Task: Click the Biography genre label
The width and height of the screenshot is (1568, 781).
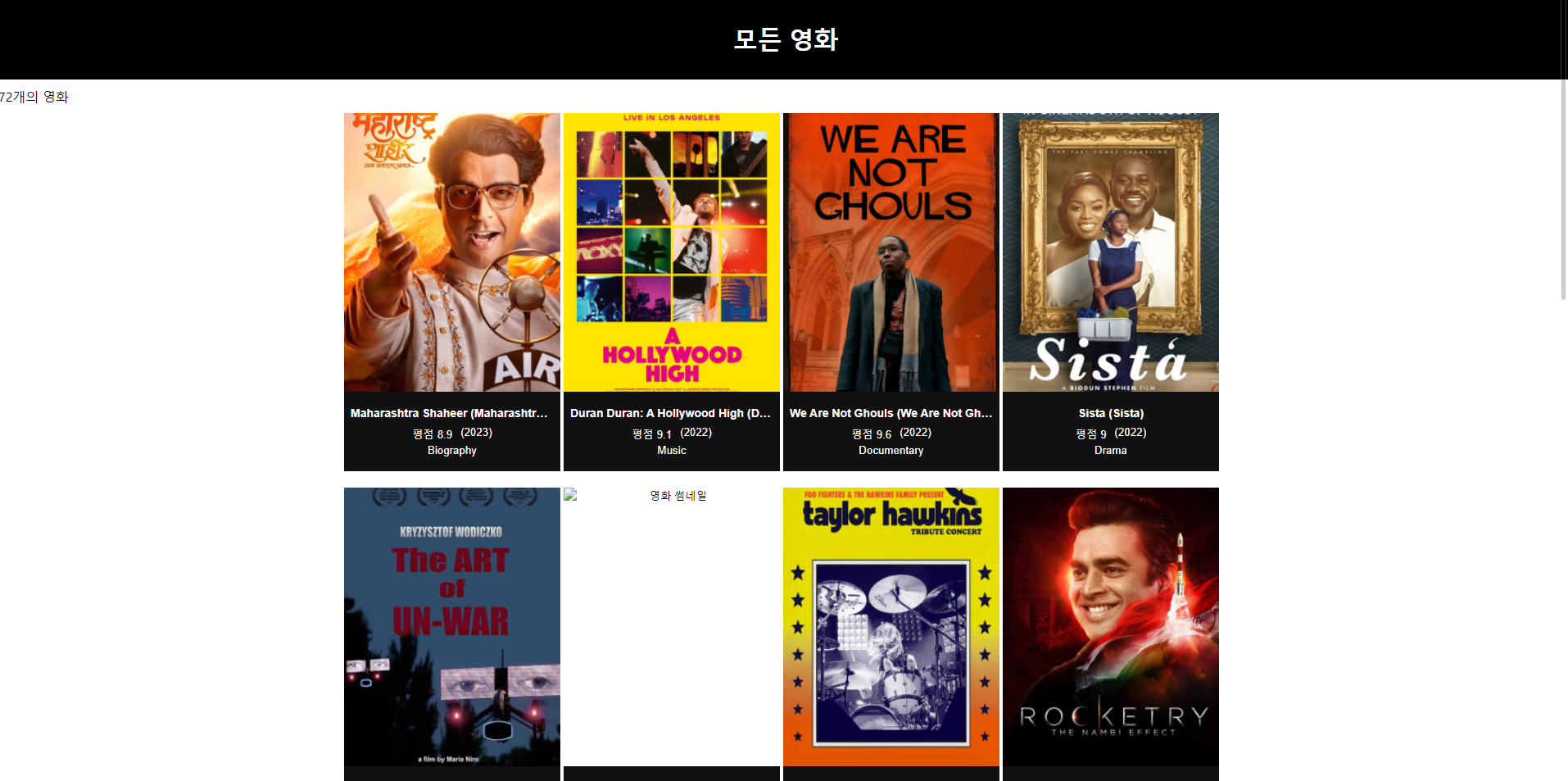Action: [x=452, y=450]
